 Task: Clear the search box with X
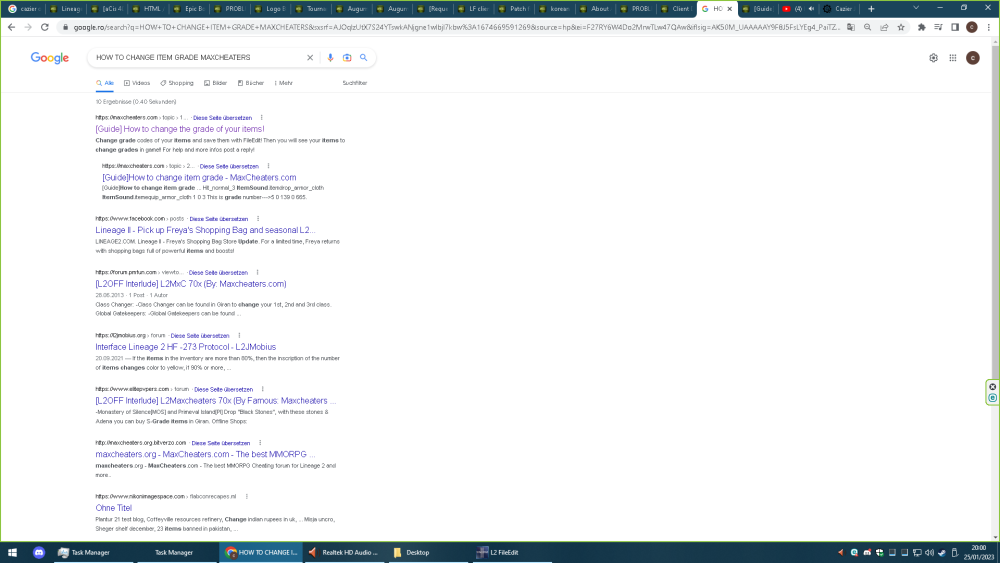[x=310, y=57]
